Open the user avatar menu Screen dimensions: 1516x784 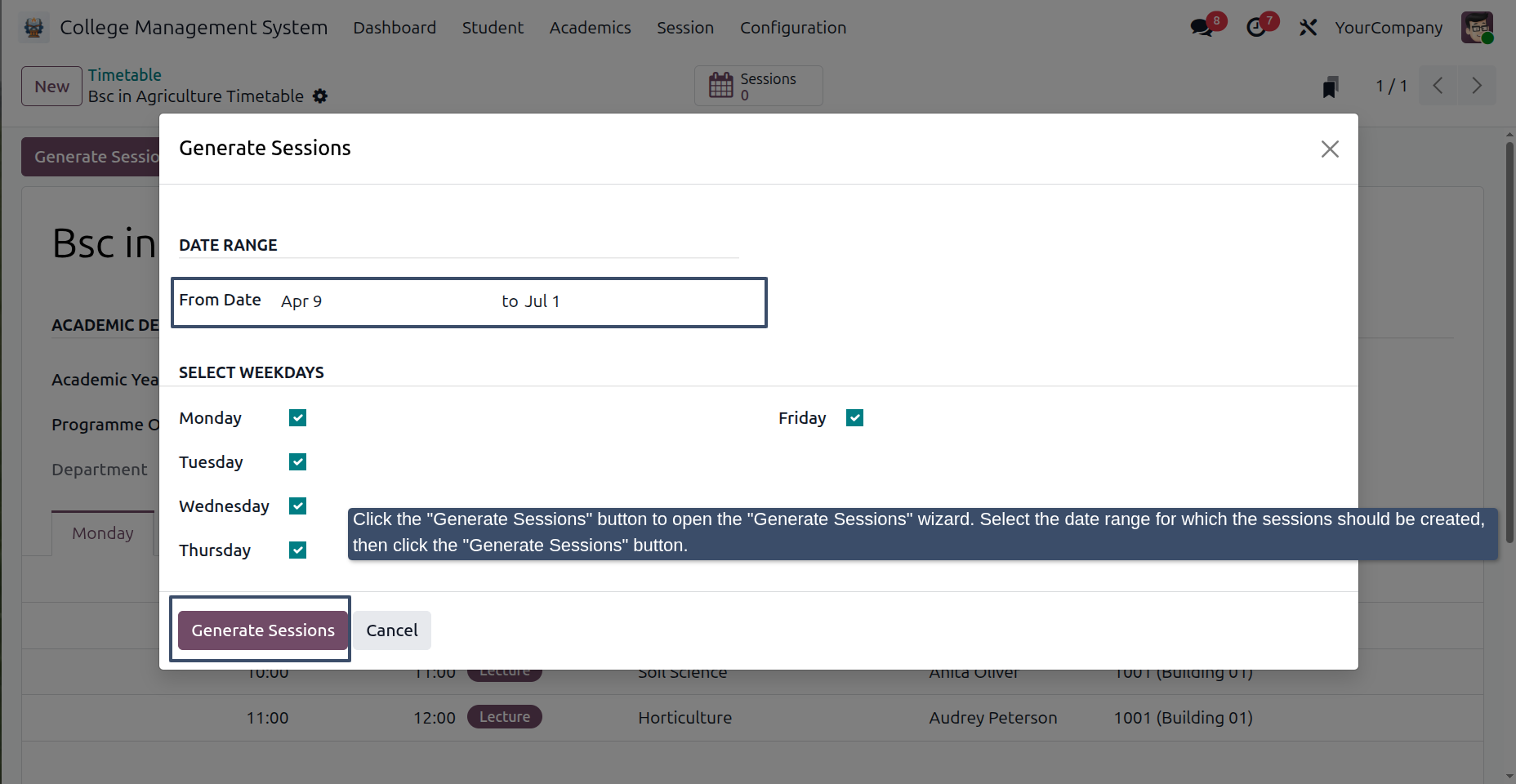(1477, 28)
